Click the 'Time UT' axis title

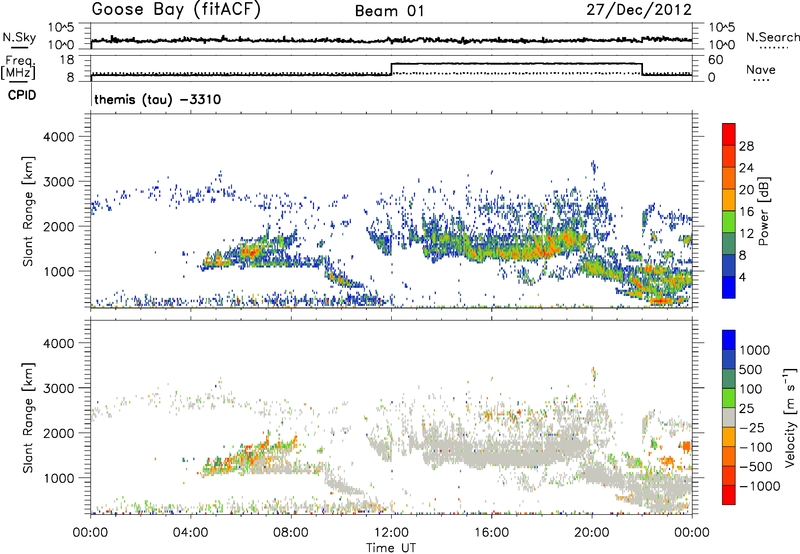coord(391,548)
